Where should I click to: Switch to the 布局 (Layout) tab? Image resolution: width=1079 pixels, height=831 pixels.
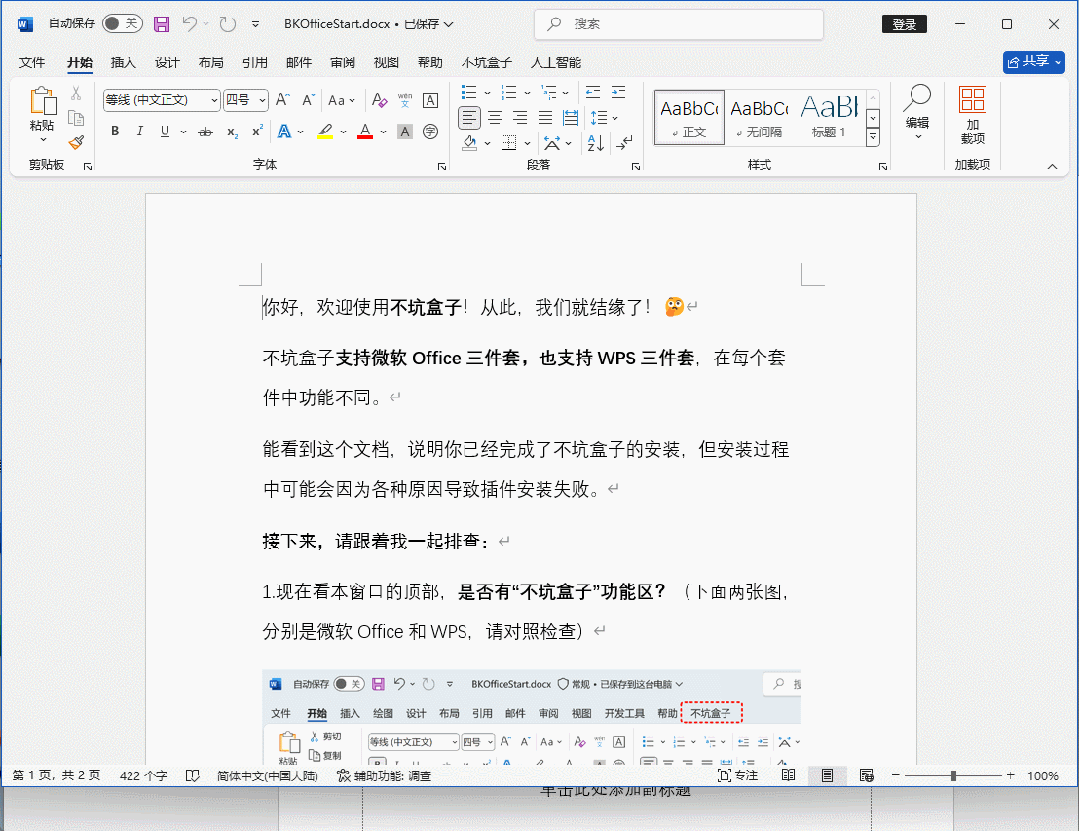tap(211, 63)
